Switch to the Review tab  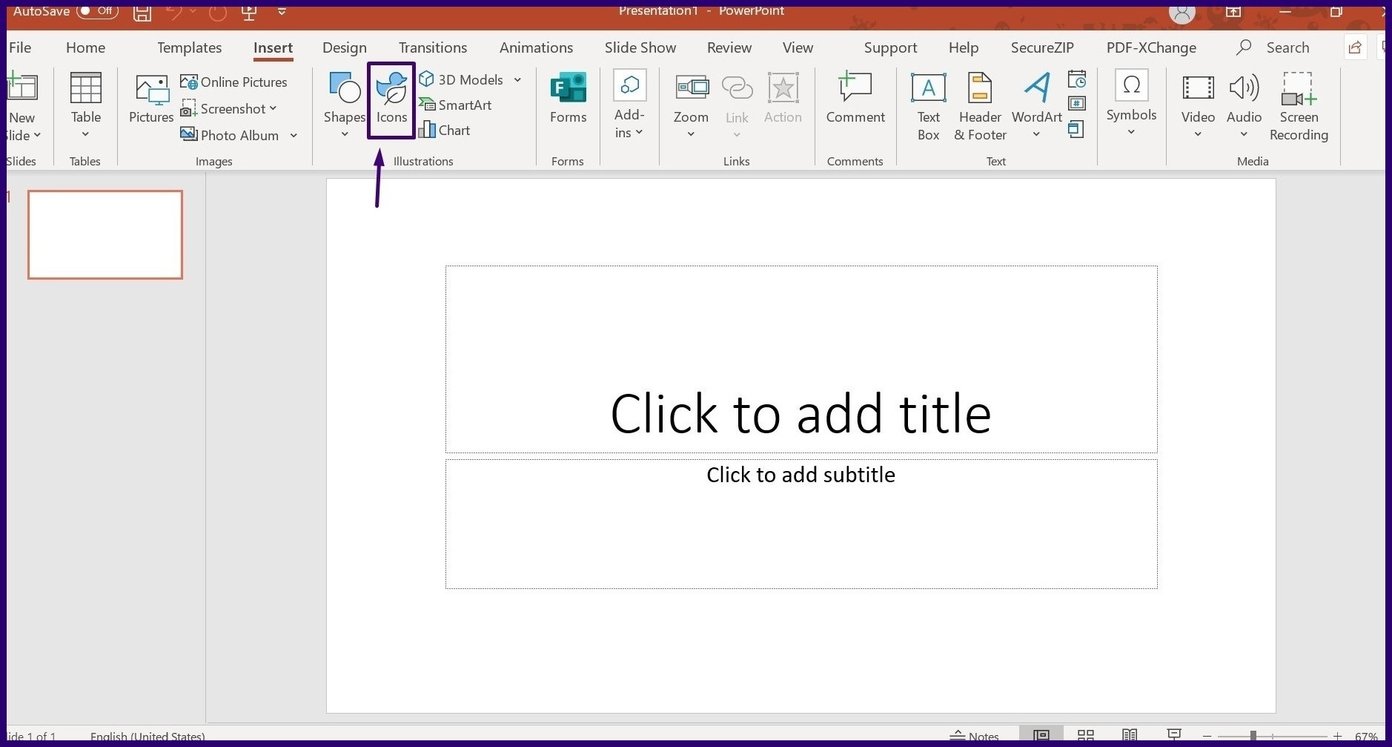point(729,47)
